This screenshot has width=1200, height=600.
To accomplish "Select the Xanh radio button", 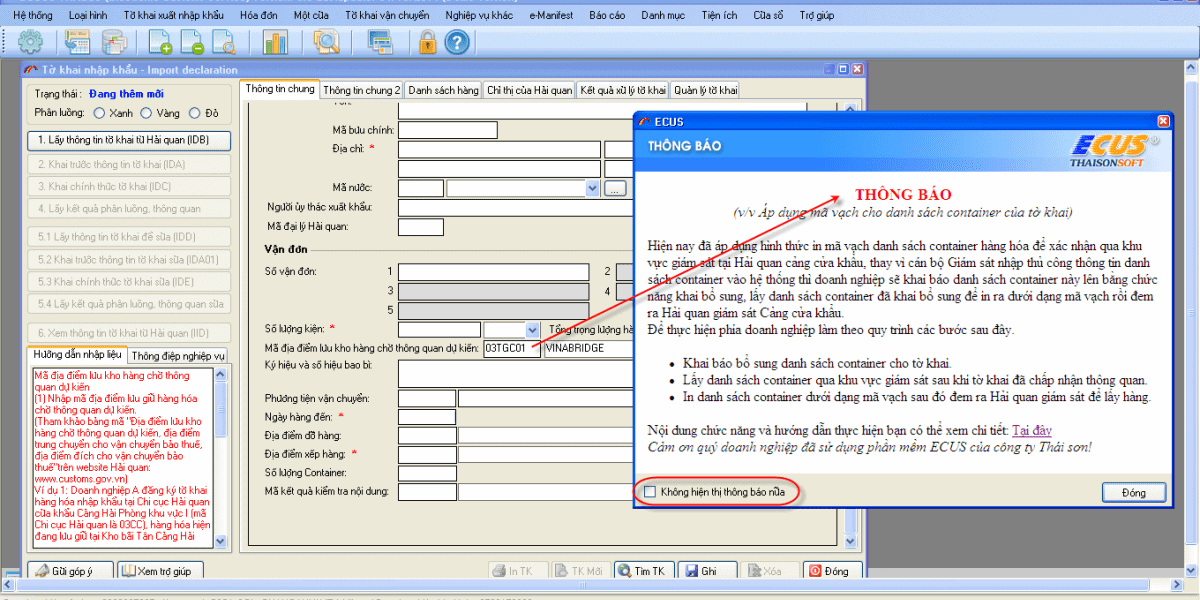I will 98,113.
